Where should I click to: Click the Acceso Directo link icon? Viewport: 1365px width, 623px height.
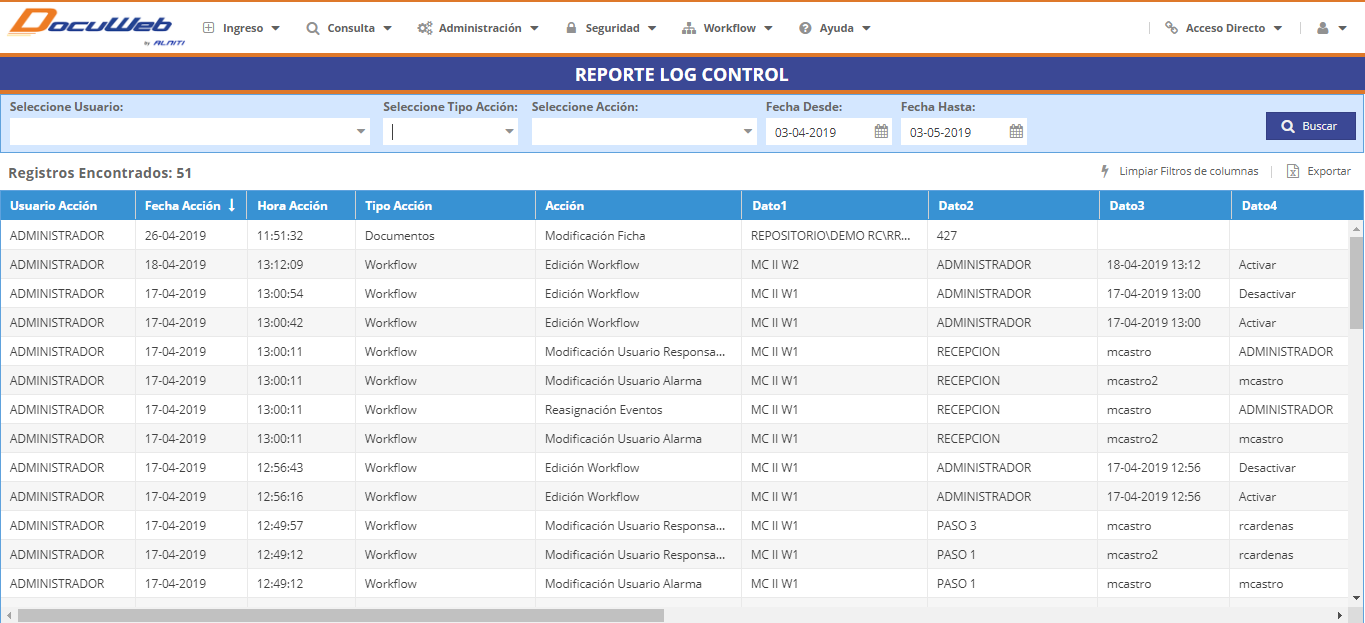pos(1171,28)
